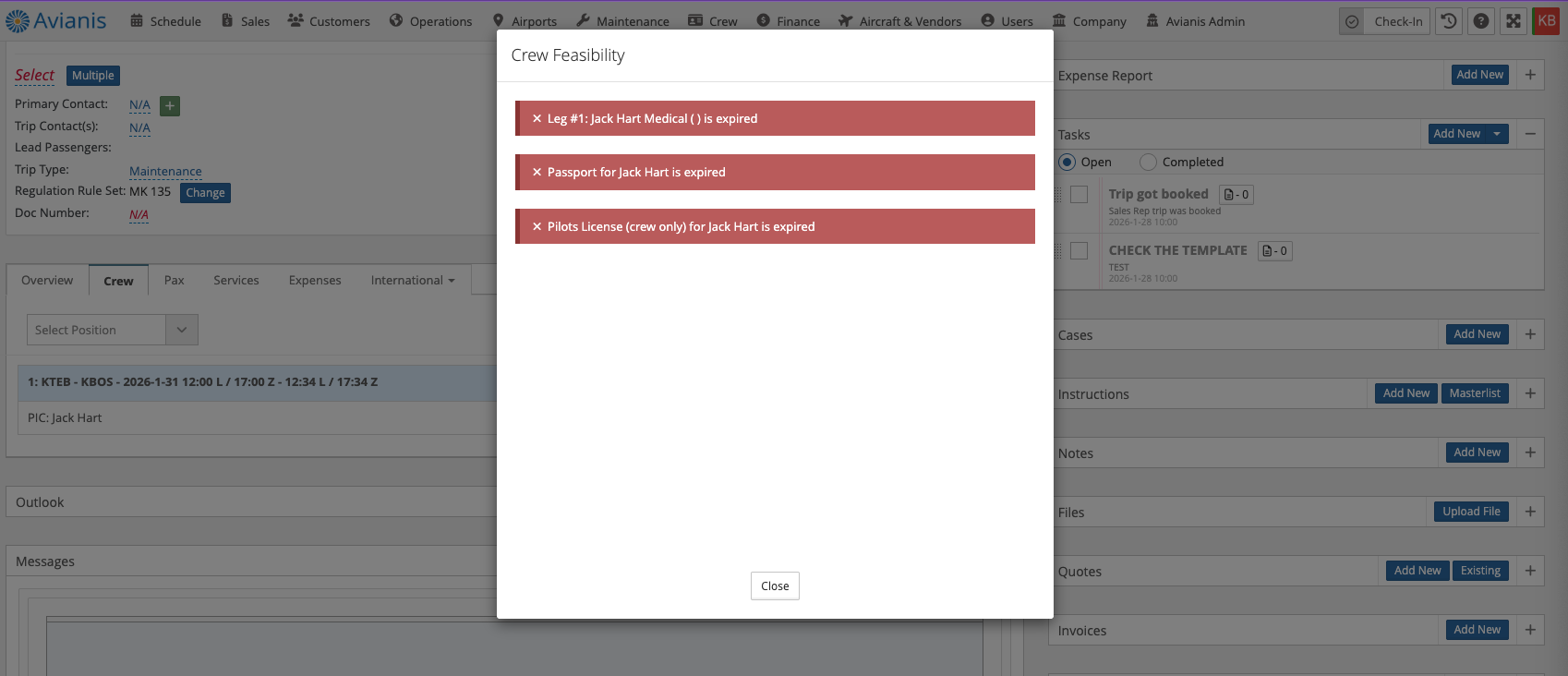Collapse the Tasks panel with minus icon
This screenshot has width=1568, height=676.
[x=1530, y=134]
